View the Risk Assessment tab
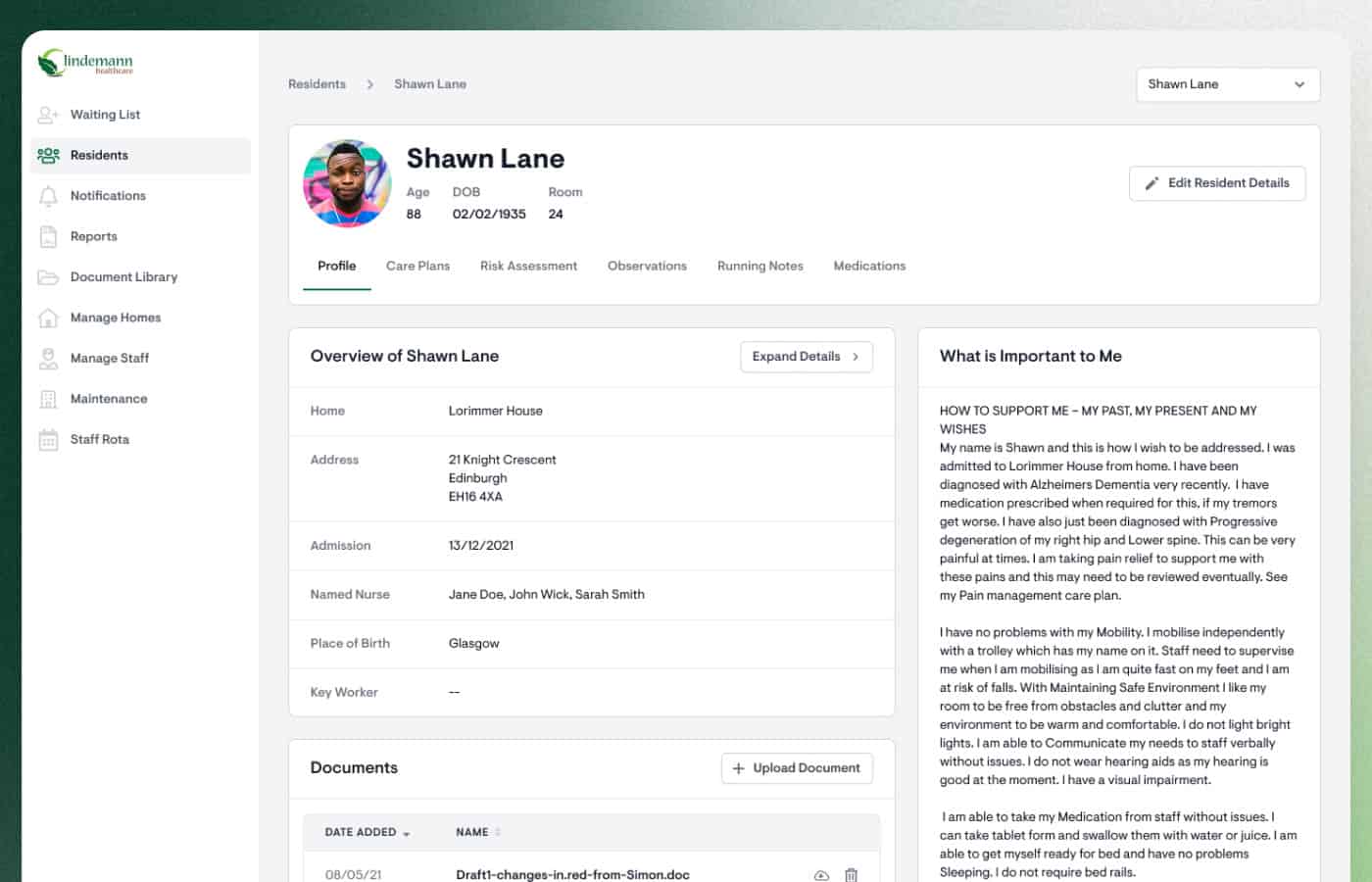This screenshot has width=1372, height=882. point(529,266)
